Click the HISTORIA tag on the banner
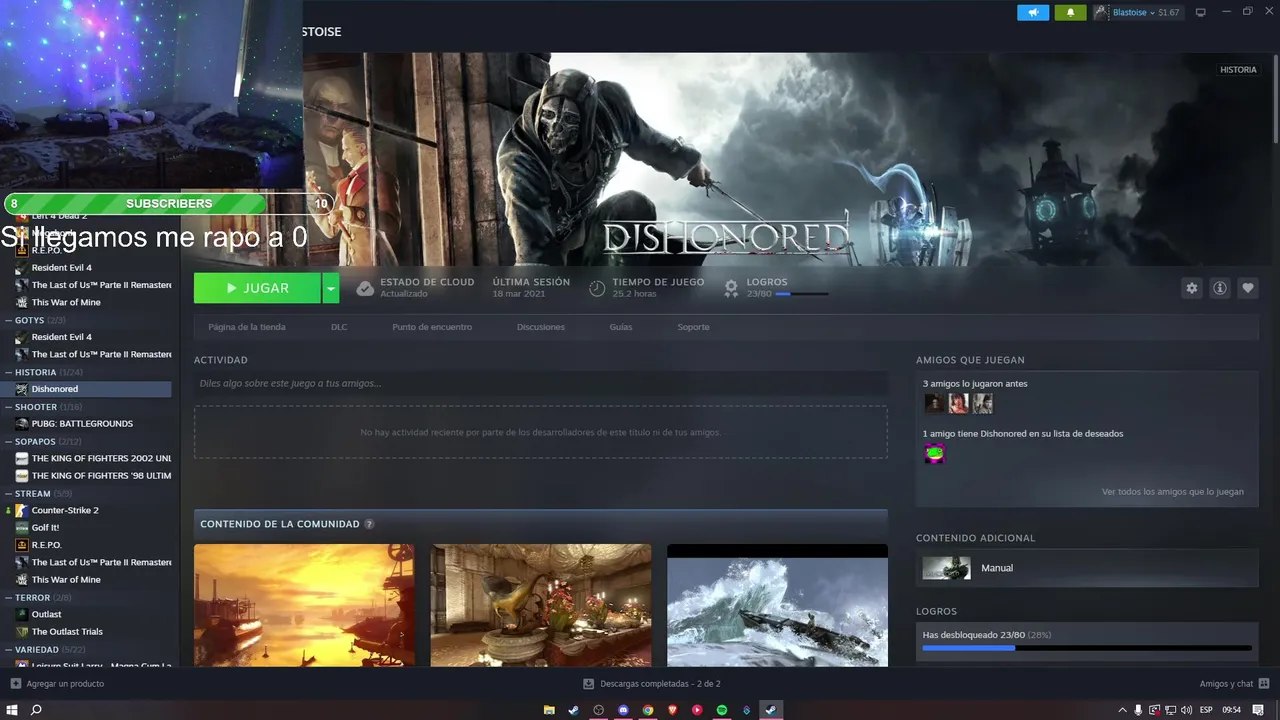Screen dimensions: 1280x720 tap(1238, 70)
